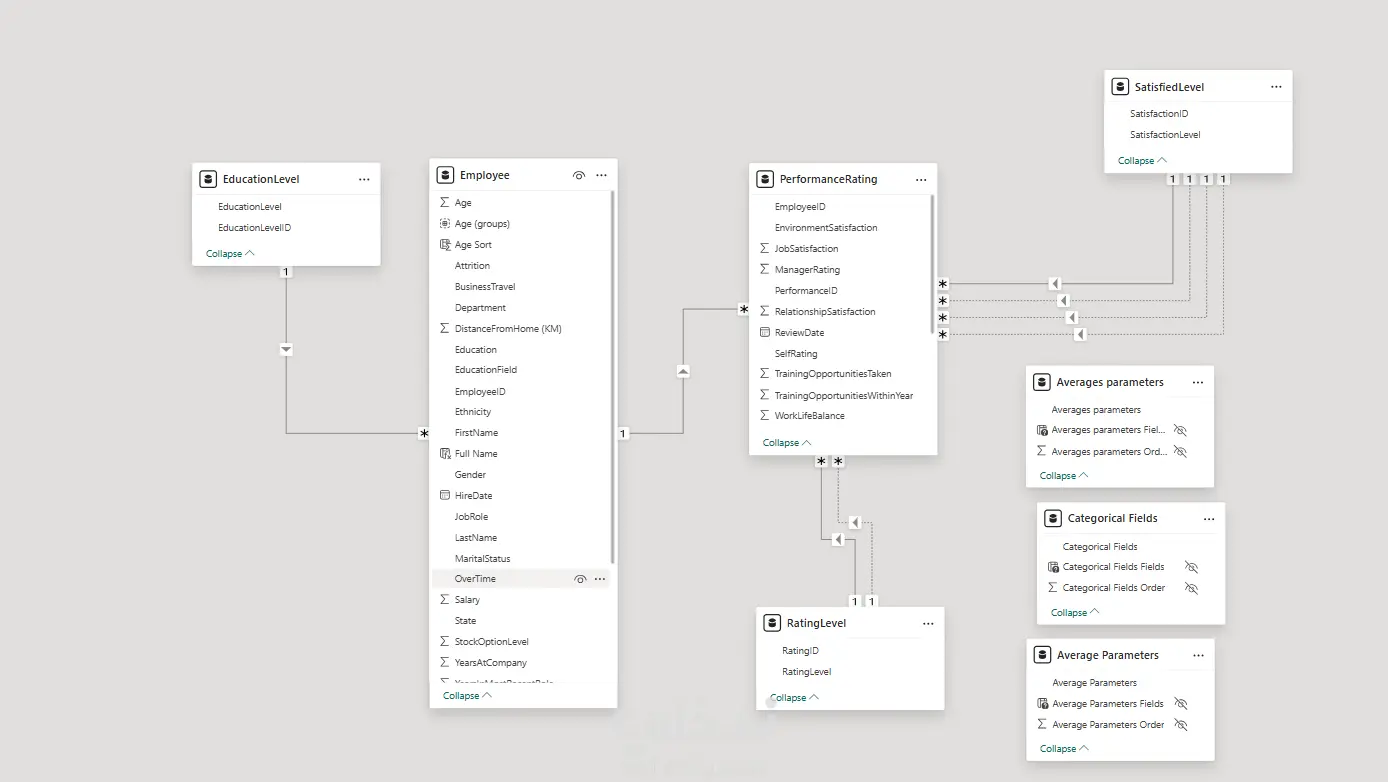This screenshot has width=1388, height=782.
Task: Collapse the Employee table card
Action: [x=467, y=696]
